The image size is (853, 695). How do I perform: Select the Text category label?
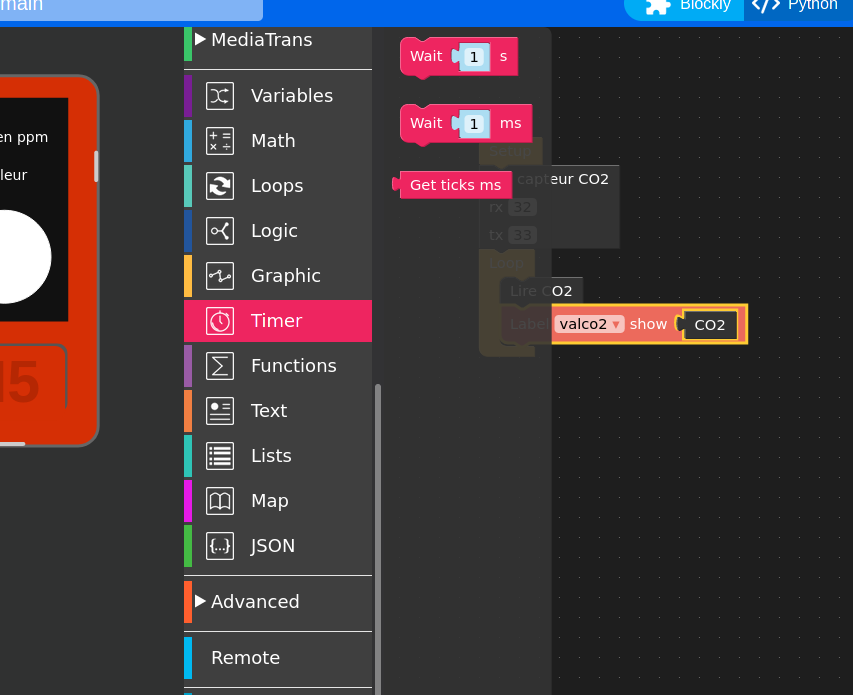pyautogui.click(x=269, y=411)
